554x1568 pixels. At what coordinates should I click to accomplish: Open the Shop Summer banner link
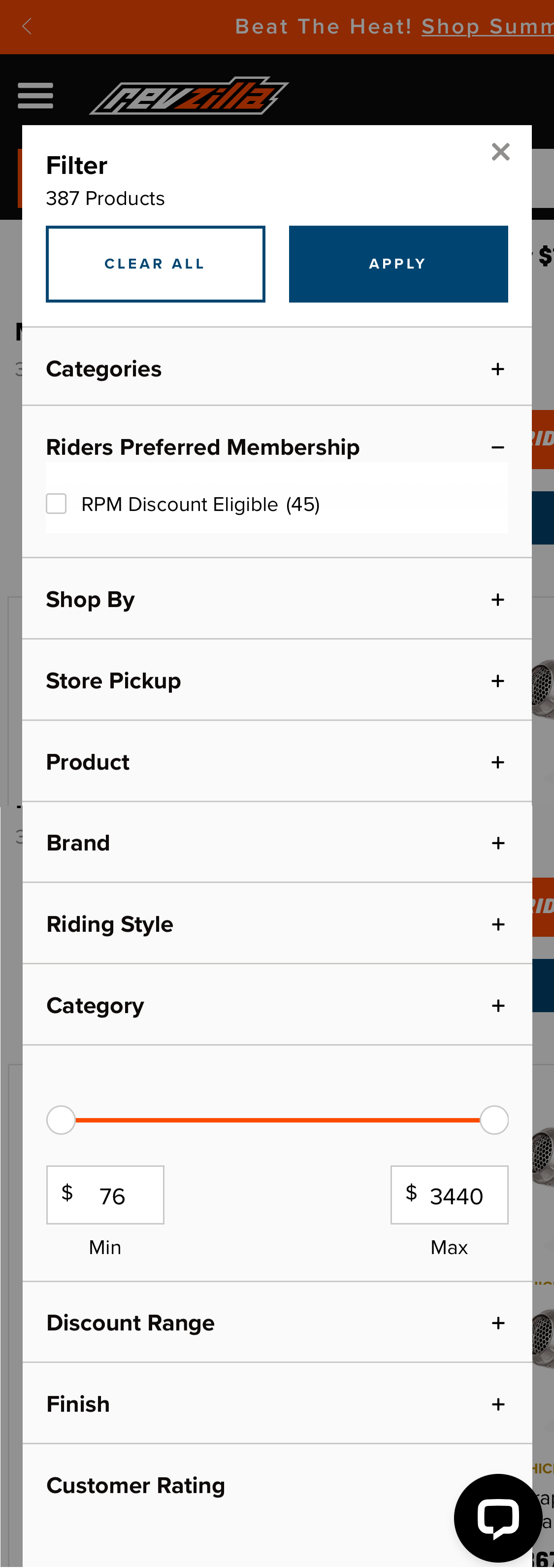coord(487,27)
